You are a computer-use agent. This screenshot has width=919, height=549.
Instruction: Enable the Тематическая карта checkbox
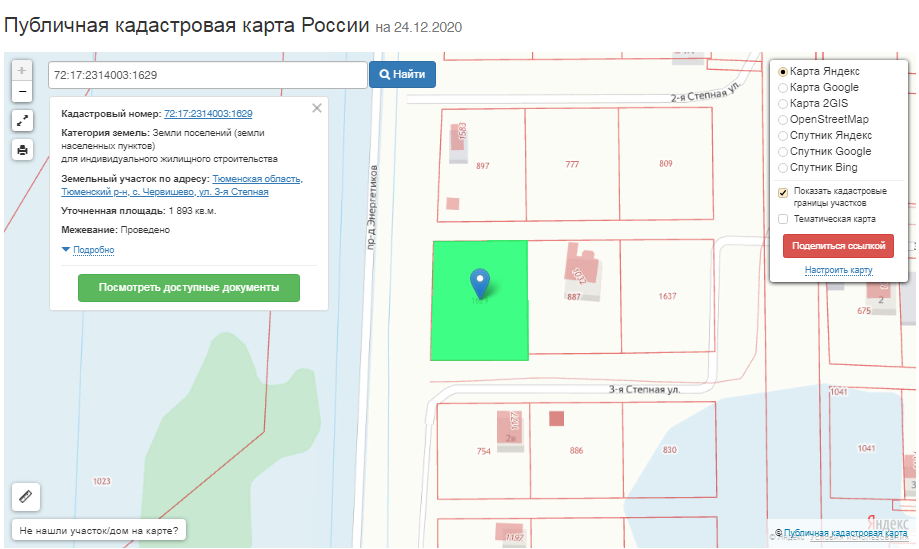pos(783,219)
